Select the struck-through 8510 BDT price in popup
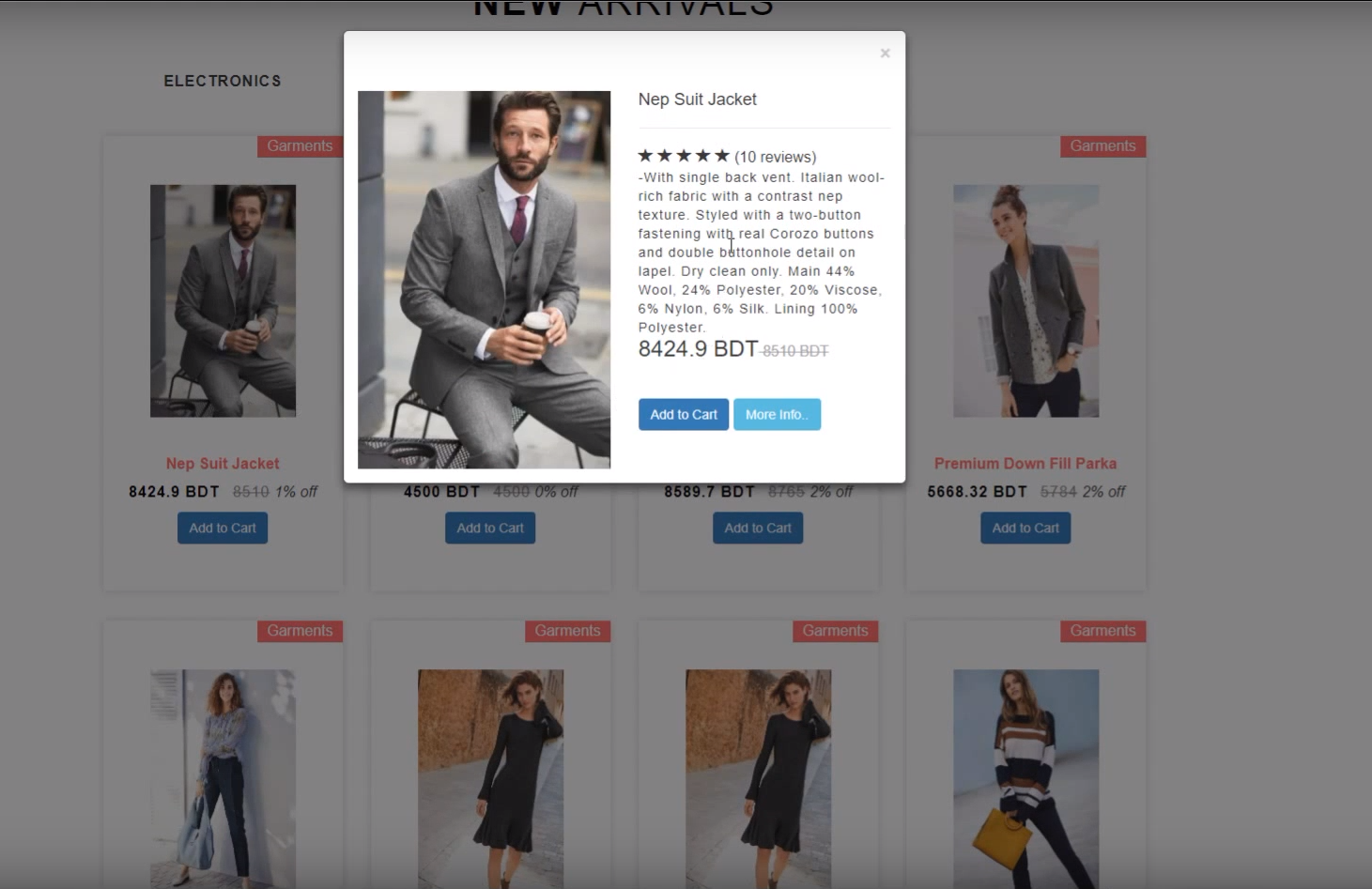Viewport: 1372px width, 889px height. tap(795, 351)
